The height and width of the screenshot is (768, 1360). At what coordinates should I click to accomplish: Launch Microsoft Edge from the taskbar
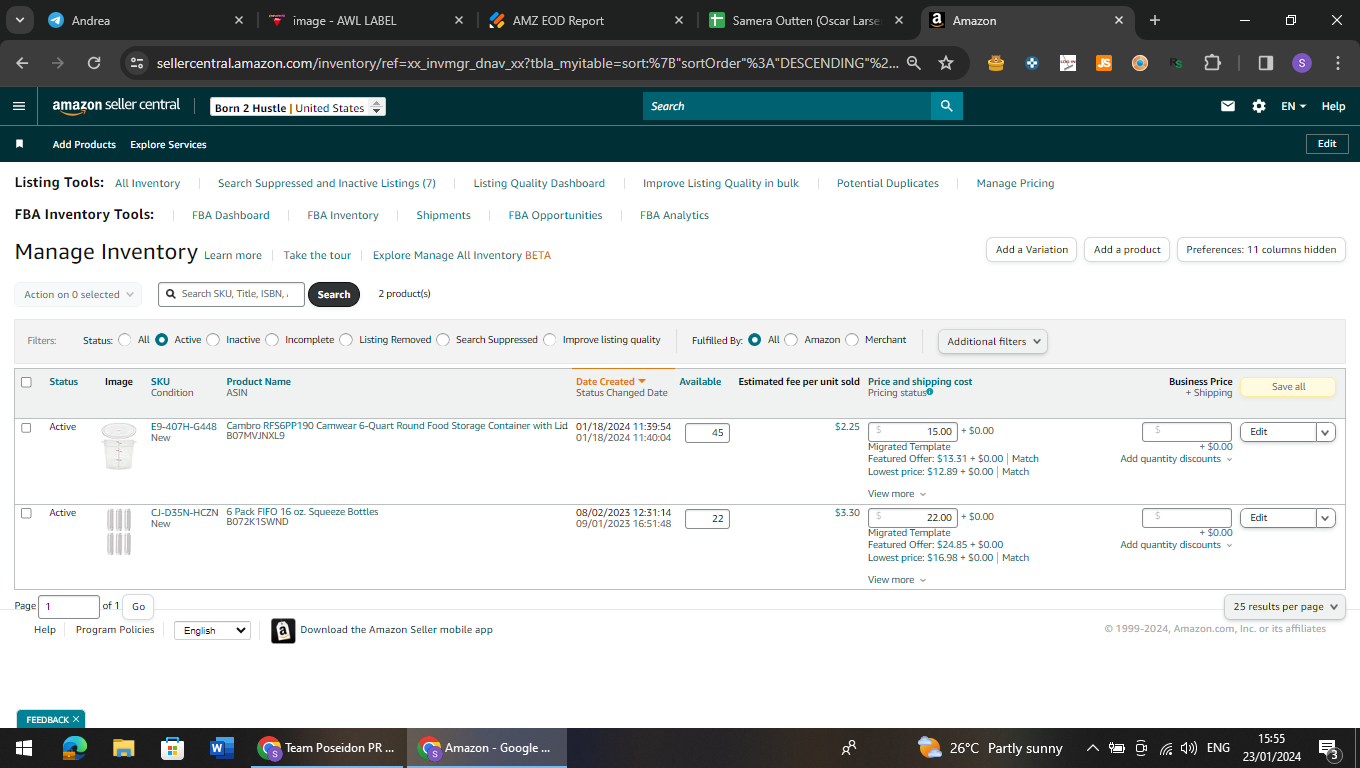75,748
